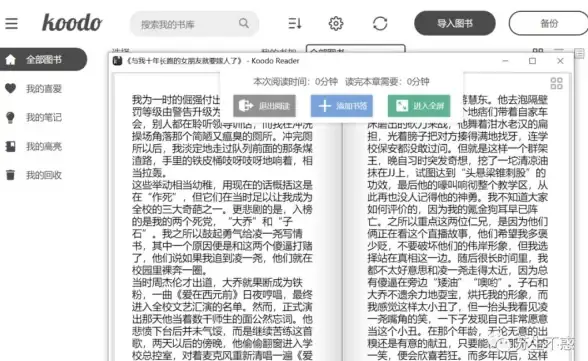The width and height of the screenshot is (588, 361).
Task: Click the koodo logo
Action: (72, 23)
